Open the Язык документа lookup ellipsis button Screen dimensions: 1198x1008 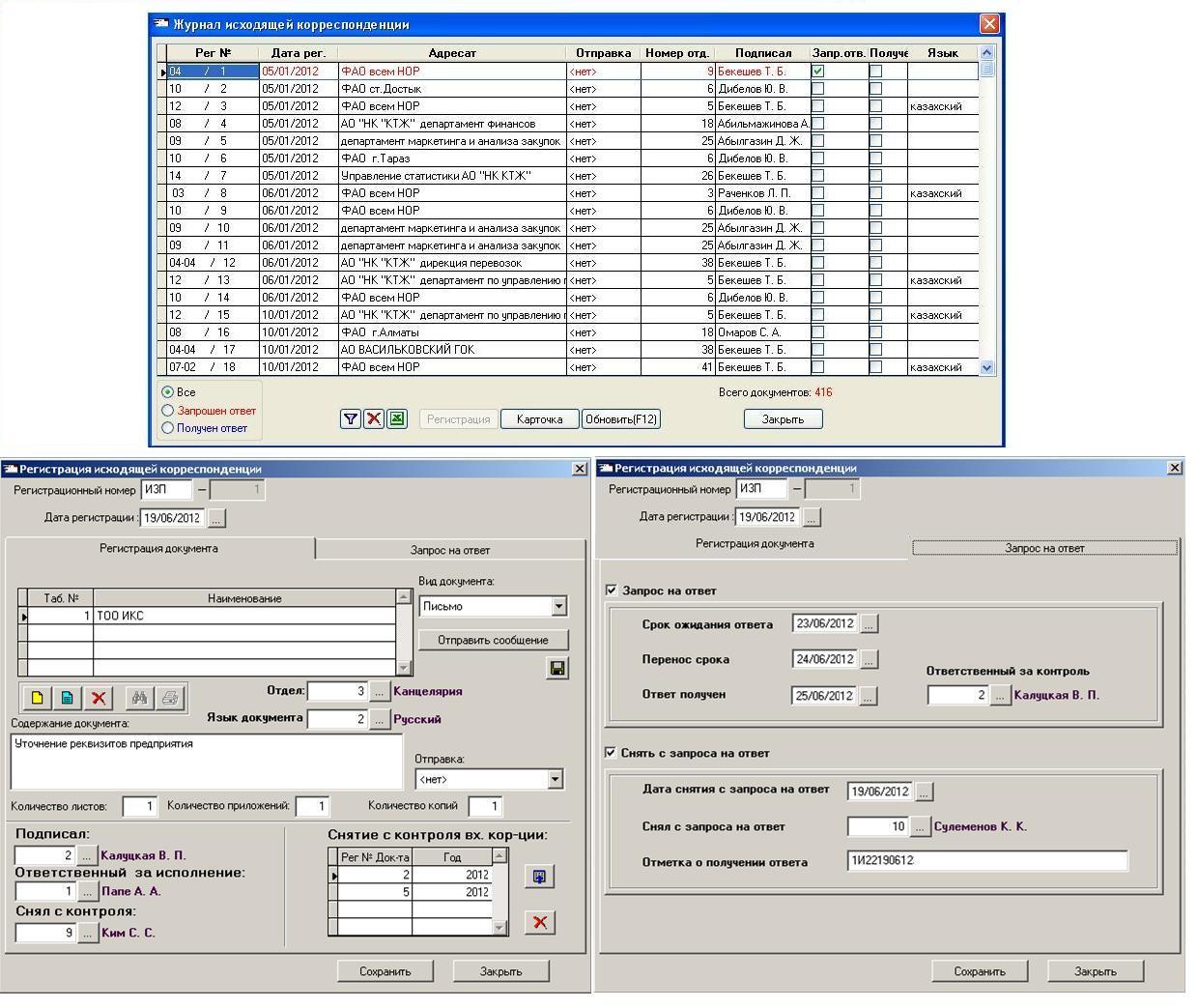pyautogui.click(x=379, y=719)
